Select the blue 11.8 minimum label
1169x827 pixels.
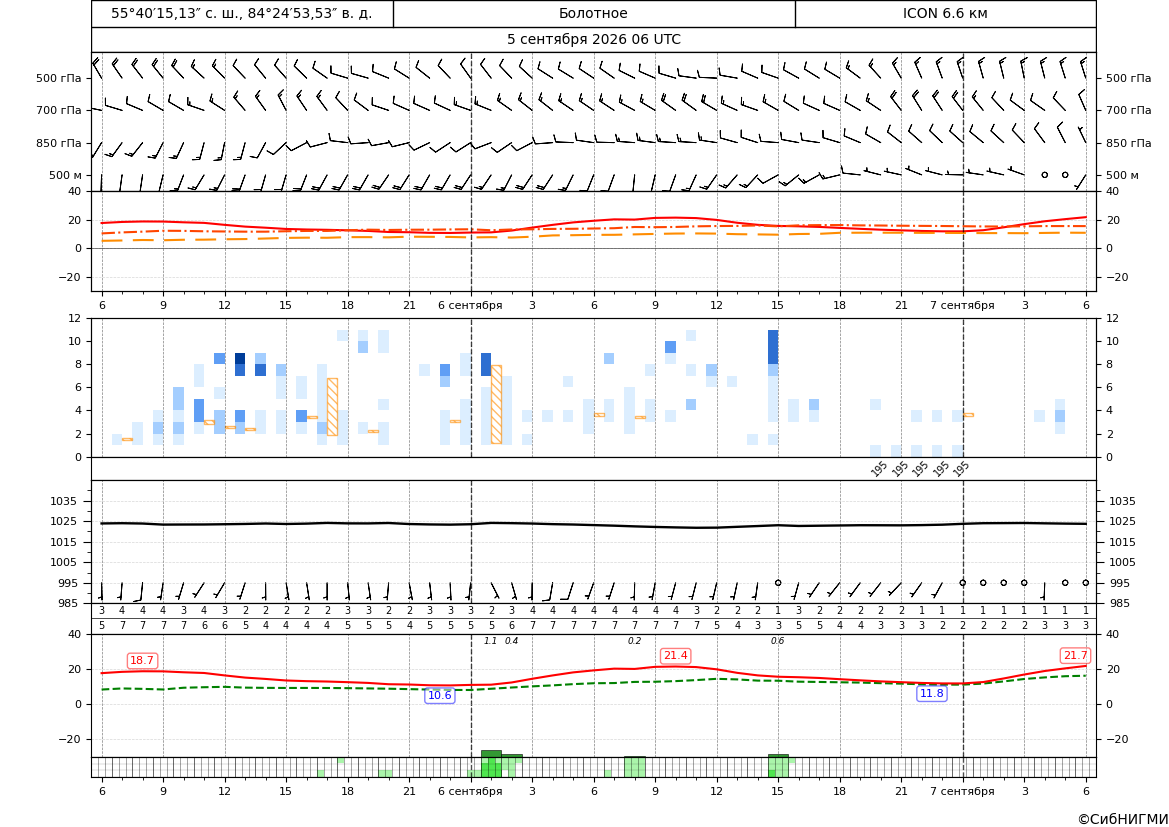(x=931, y=694)
